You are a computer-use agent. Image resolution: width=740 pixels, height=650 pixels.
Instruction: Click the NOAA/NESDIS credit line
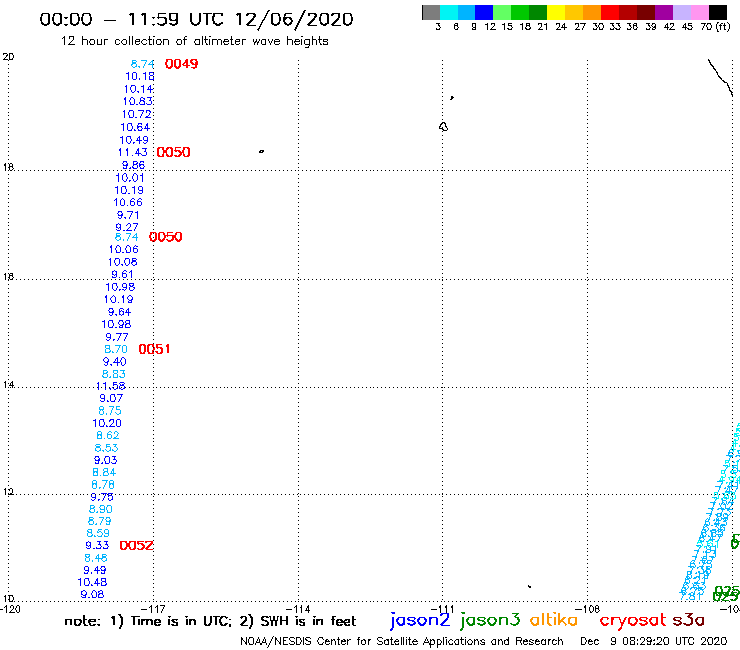point(402,642)
